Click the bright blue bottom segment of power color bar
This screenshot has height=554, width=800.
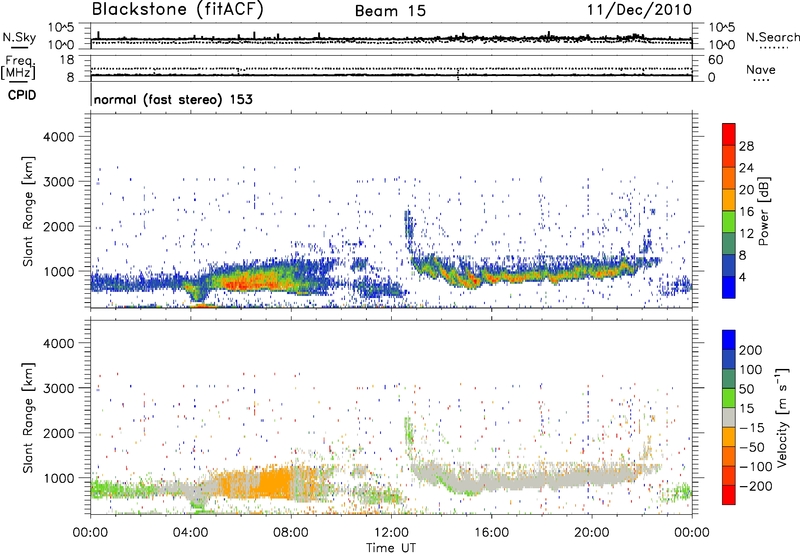coord(729,287)
